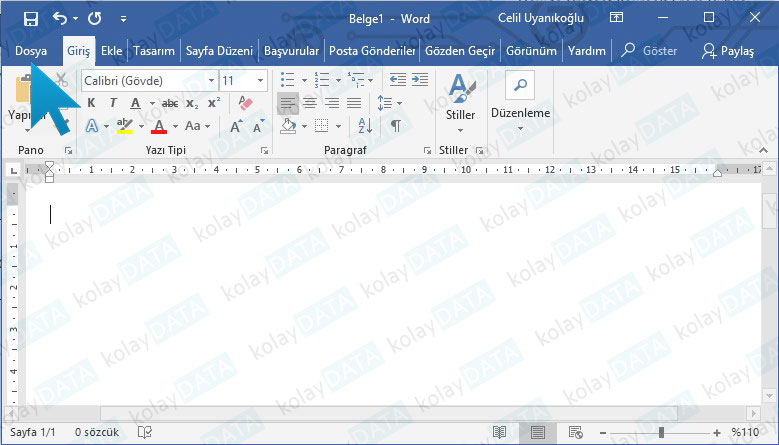Switch to Web Layout view
This screenshot has height=445, width=779.
(x=575, y=432)
